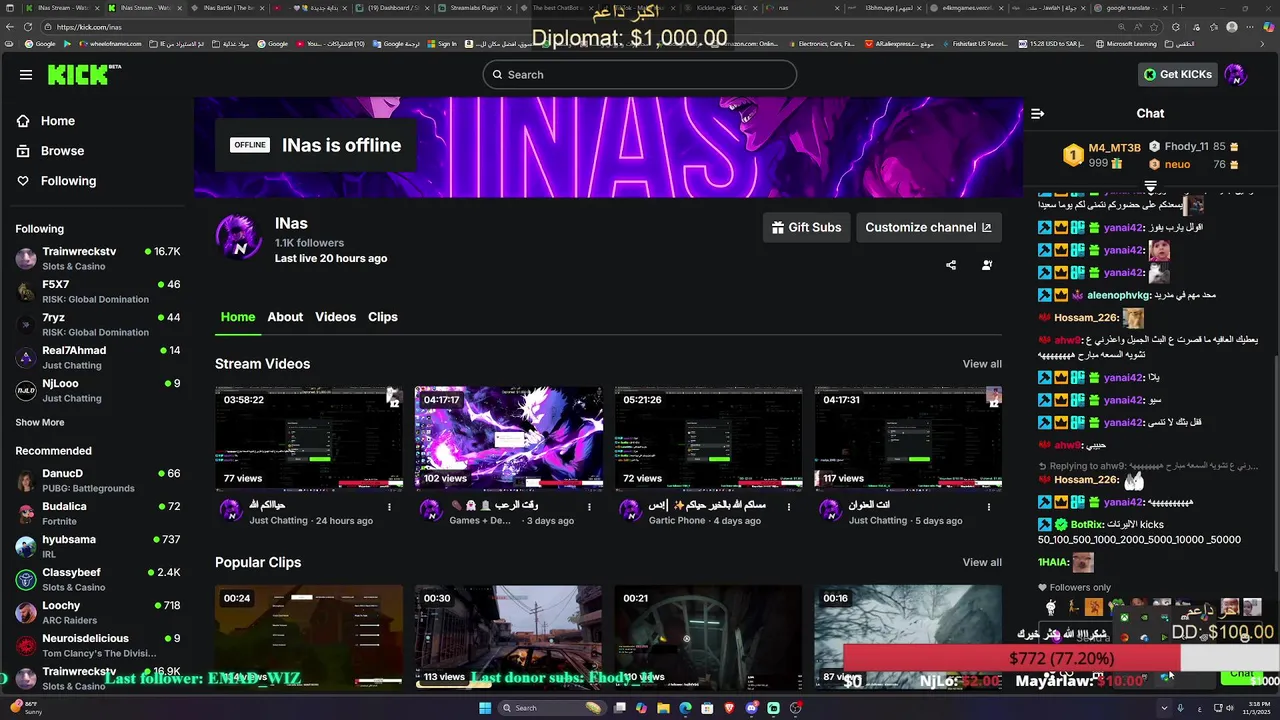The image size is (1280, 720).
Task: Open hyubsama recommended channel
Action: pyautogui.click(x=97, y=547)
